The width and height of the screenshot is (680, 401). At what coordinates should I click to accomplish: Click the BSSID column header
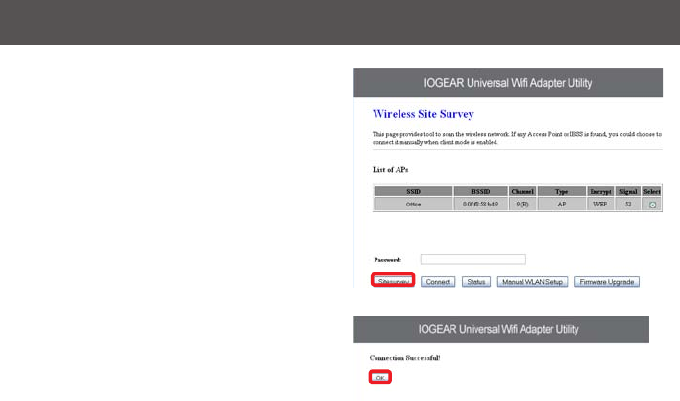481,192
